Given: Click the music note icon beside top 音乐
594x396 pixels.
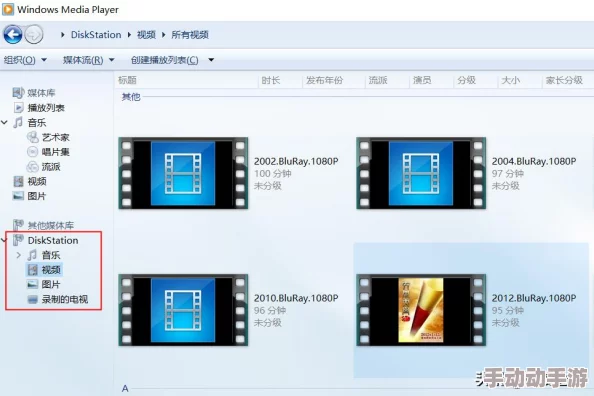Looking at the screenshot, I should point(18,122).
